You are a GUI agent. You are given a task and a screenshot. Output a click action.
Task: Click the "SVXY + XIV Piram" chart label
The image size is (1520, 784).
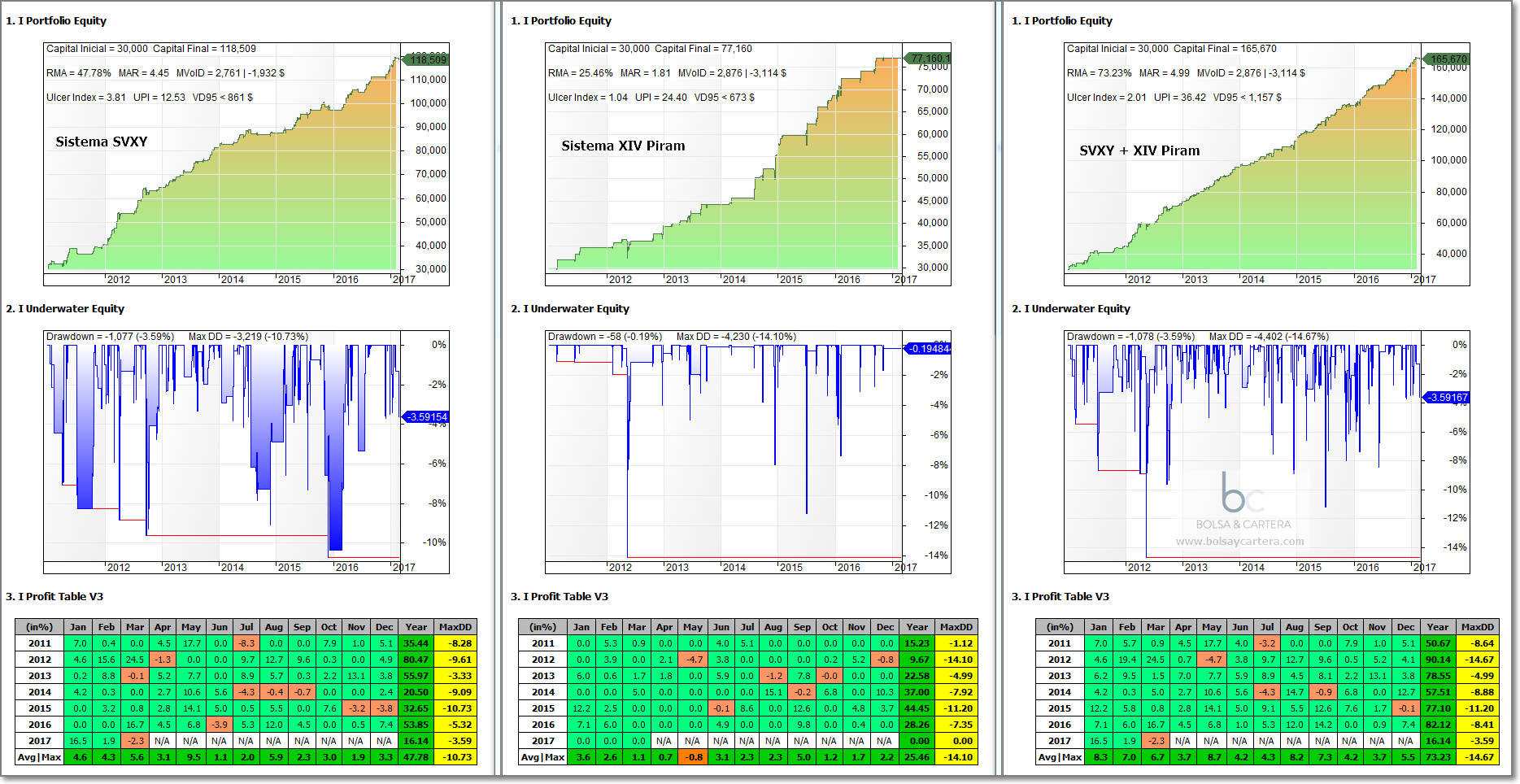point(1139,150)
